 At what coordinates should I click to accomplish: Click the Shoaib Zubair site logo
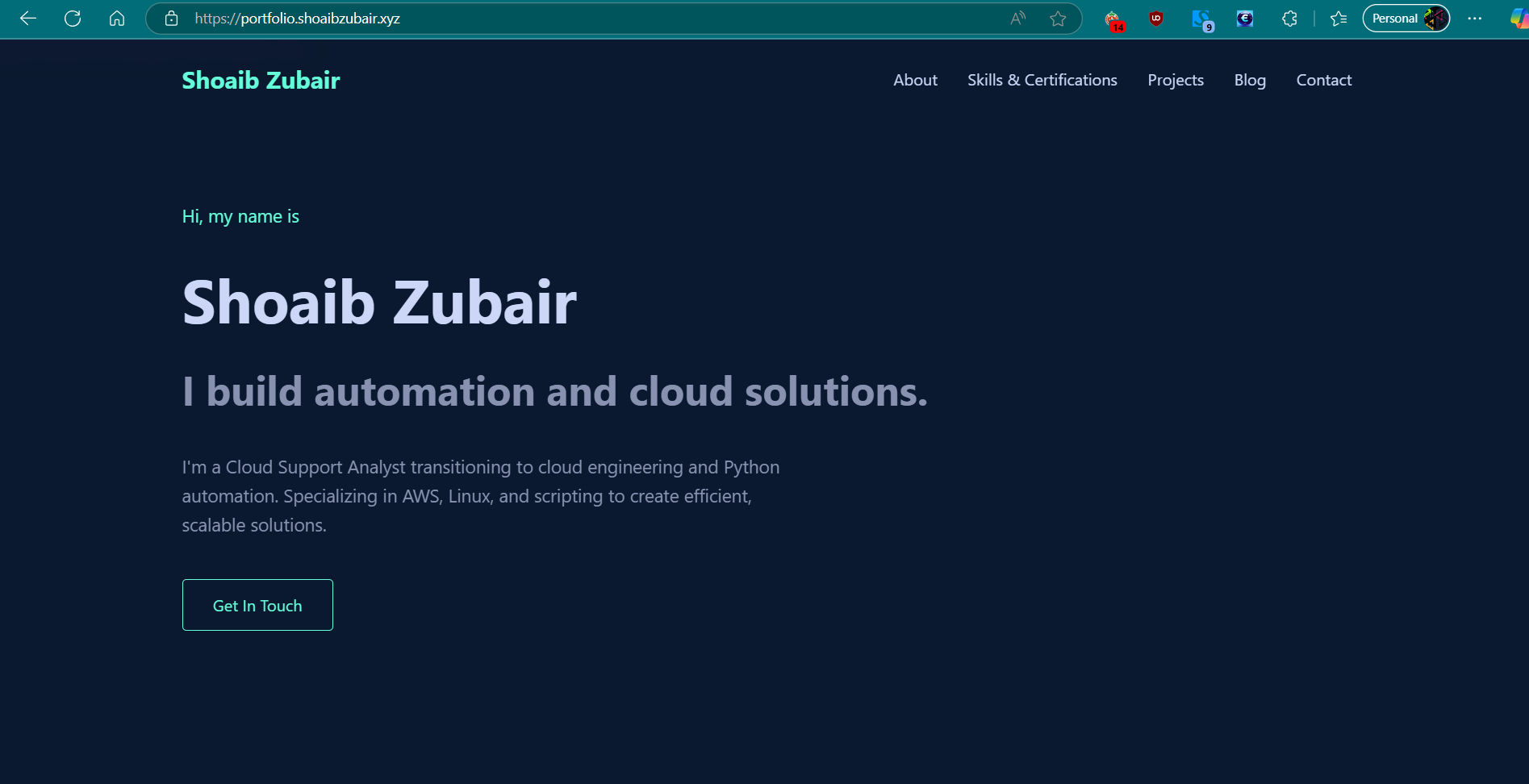(261, 80)
